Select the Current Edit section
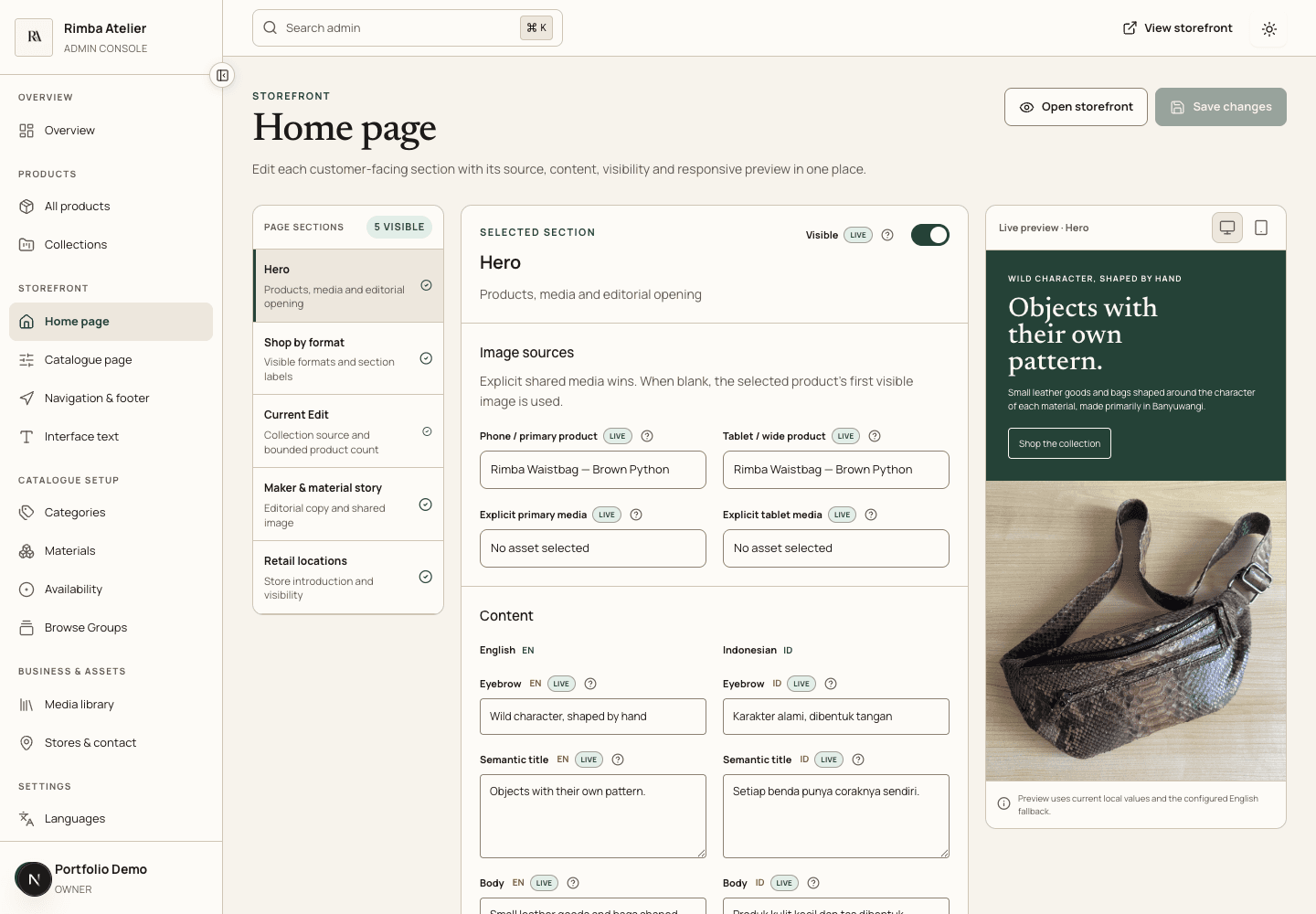The width and height of the screenshot is (1316, 914). 348,431
